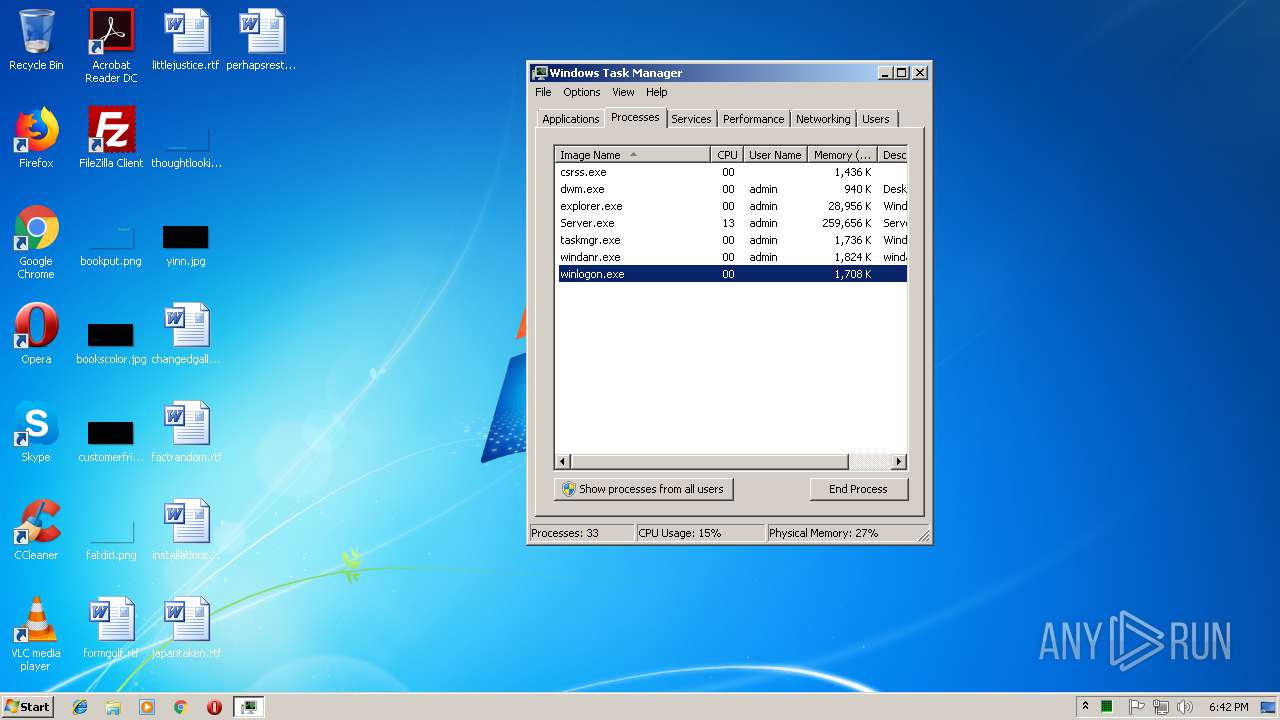
Task: Switch to the Users tab
Action: pyautogui.click(x=875, y=119)
